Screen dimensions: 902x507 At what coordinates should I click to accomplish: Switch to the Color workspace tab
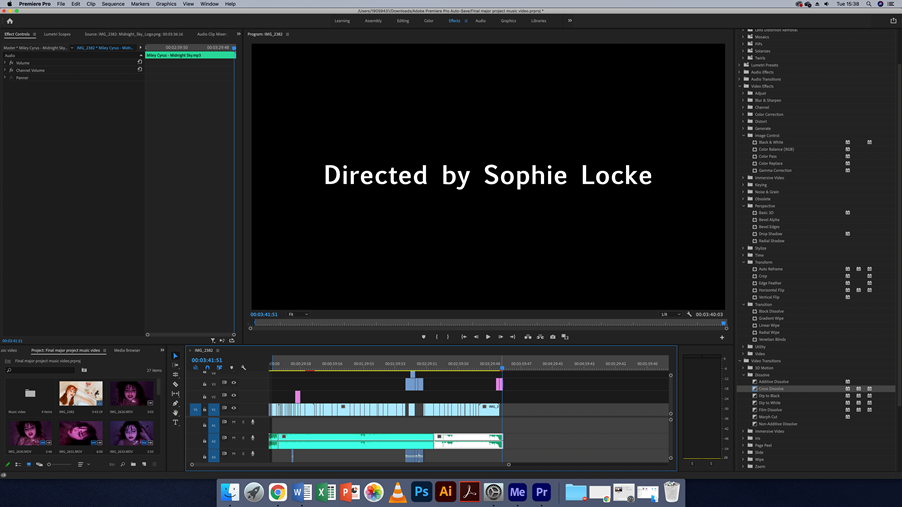[428, 20]
